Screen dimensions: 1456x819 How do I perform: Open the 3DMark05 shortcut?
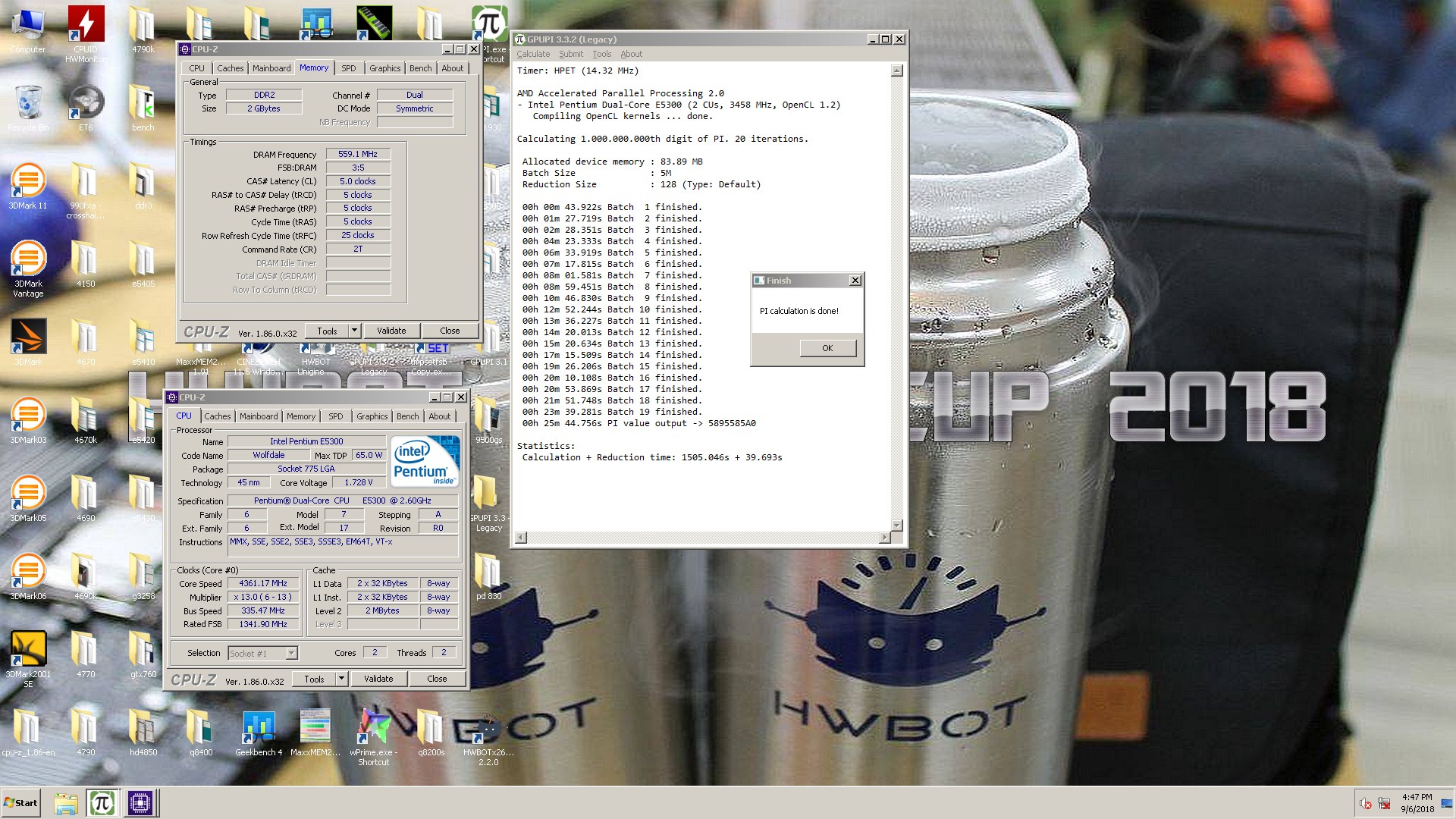(28, 499)
